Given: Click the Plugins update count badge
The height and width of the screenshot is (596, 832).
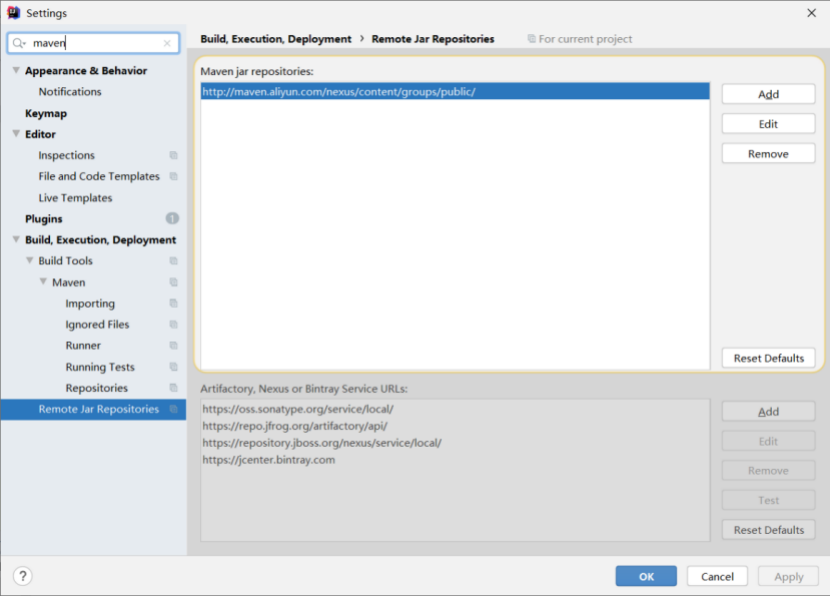Looking at the screenshot, I should pyautogui.click(x=172, y=218).
